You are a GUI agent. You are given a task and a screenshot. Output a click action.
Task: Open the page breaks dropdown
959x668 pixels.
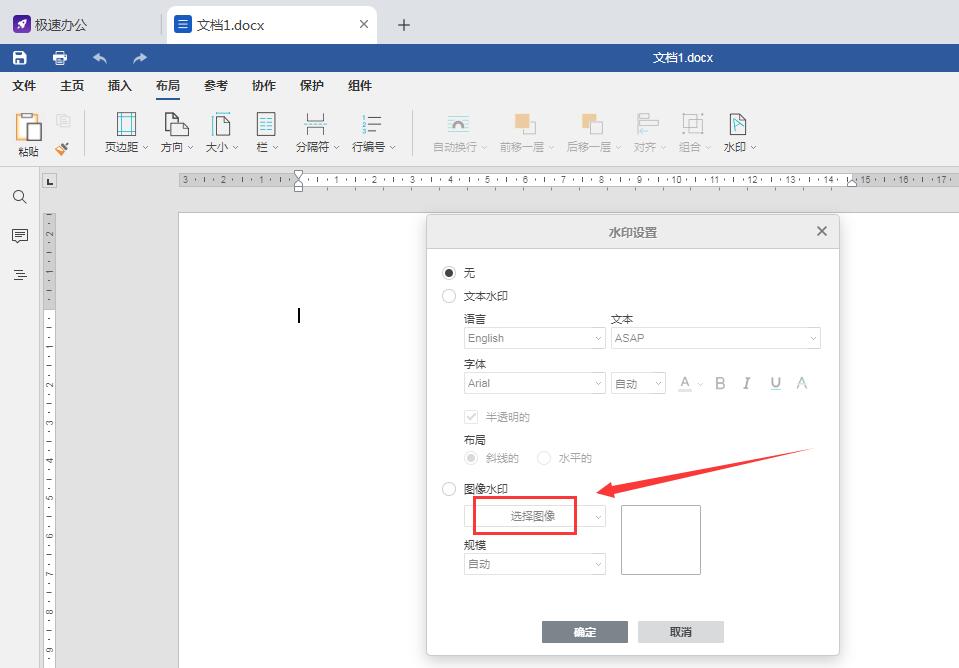(x=317, y=132)
